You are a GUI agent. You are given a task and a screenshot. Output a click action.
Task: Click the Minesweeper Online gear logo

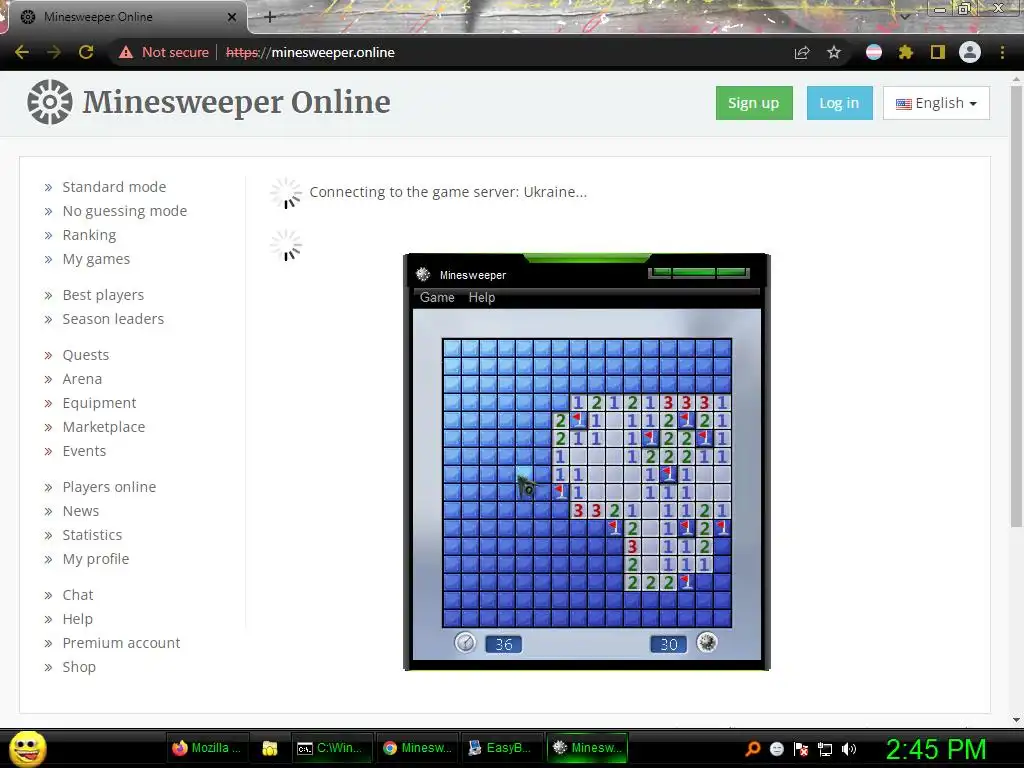pyautogui.click(x=50, y=102)
